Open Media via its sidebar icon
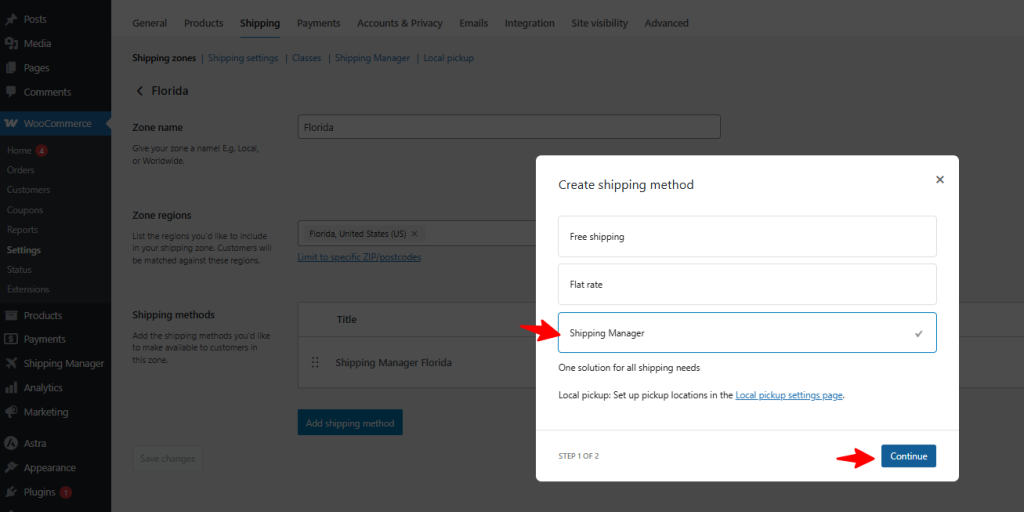Viewport: 1024px width, 512px height. pos(11,43)
